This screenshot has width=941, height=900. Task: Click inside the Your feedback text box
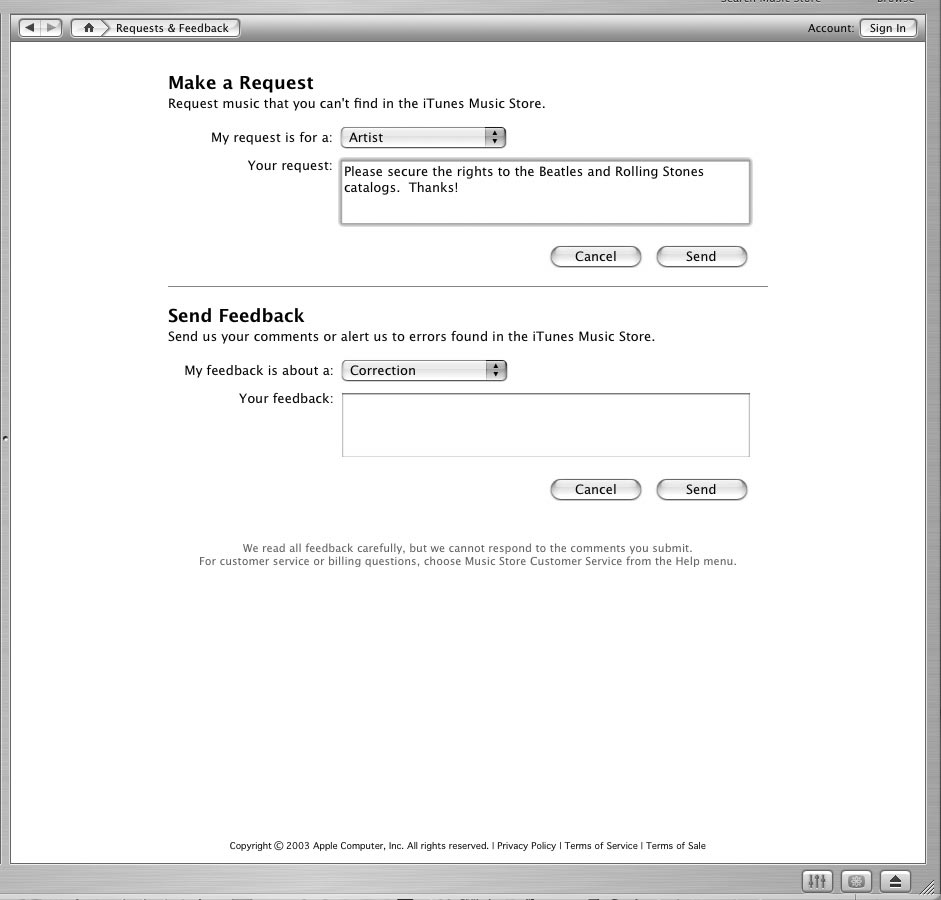point(546,425)
